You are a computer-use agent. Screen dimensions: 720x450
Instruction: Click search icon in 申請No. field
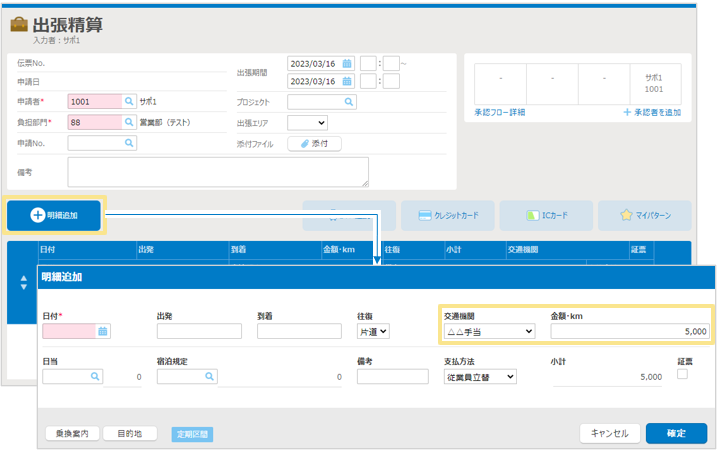pyautogui.click(x=129, y=143)
